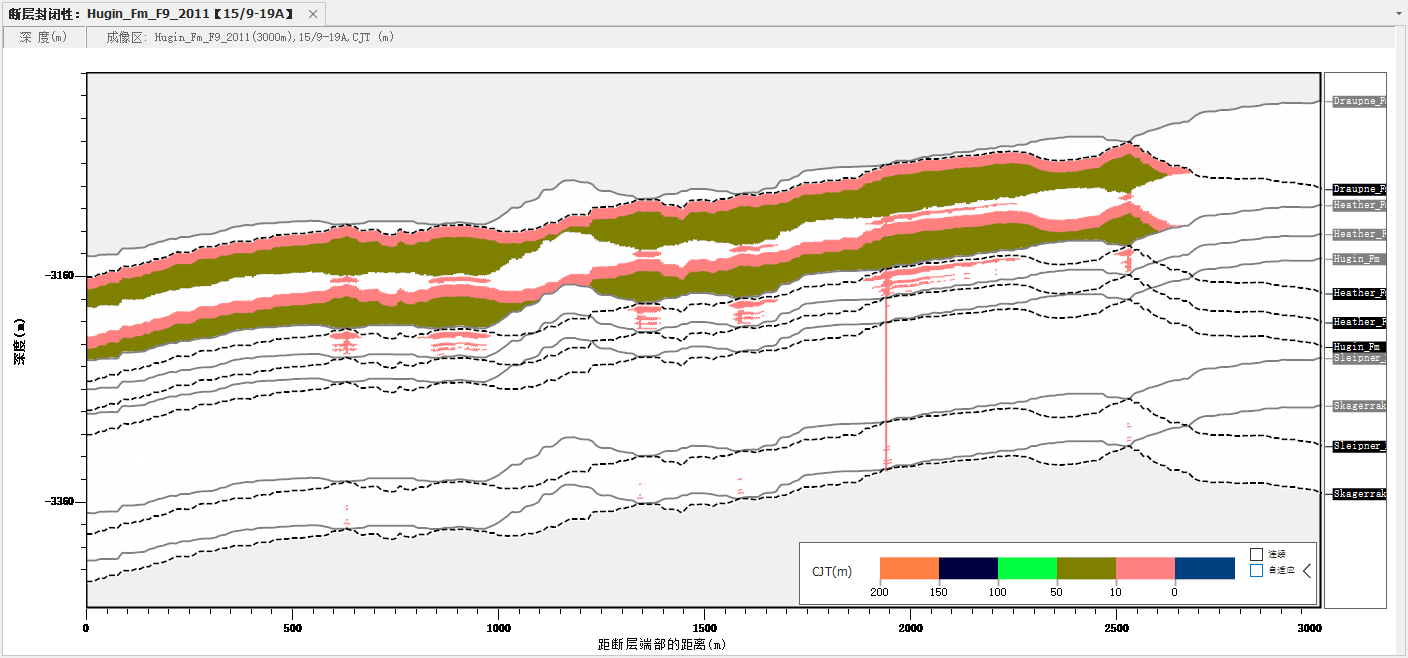The image size is (1408, 658).
Task: Click the 距断层端部的距离(m) axis title
Action: click(x=662, y=645)
